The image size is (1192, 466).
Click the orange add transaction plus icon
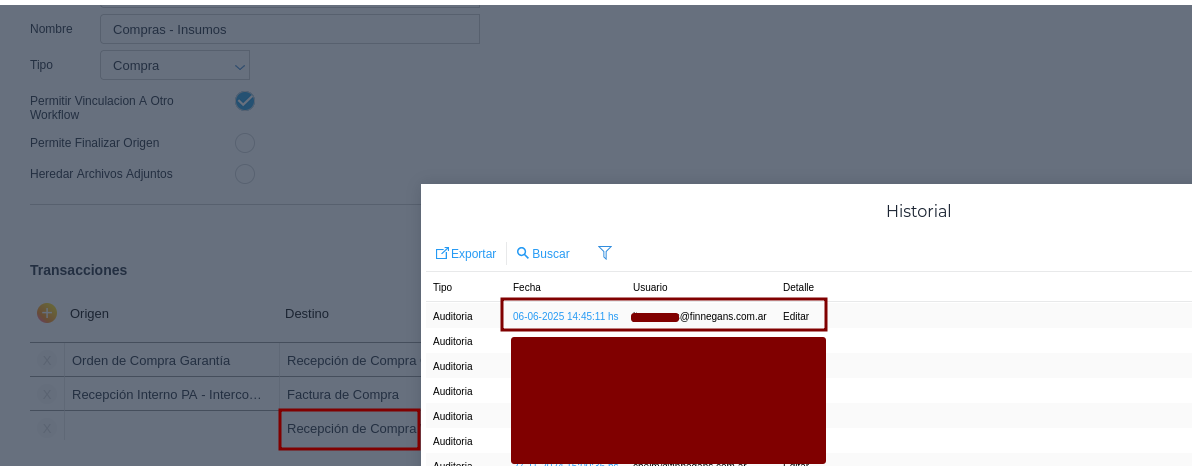(47, 313)
